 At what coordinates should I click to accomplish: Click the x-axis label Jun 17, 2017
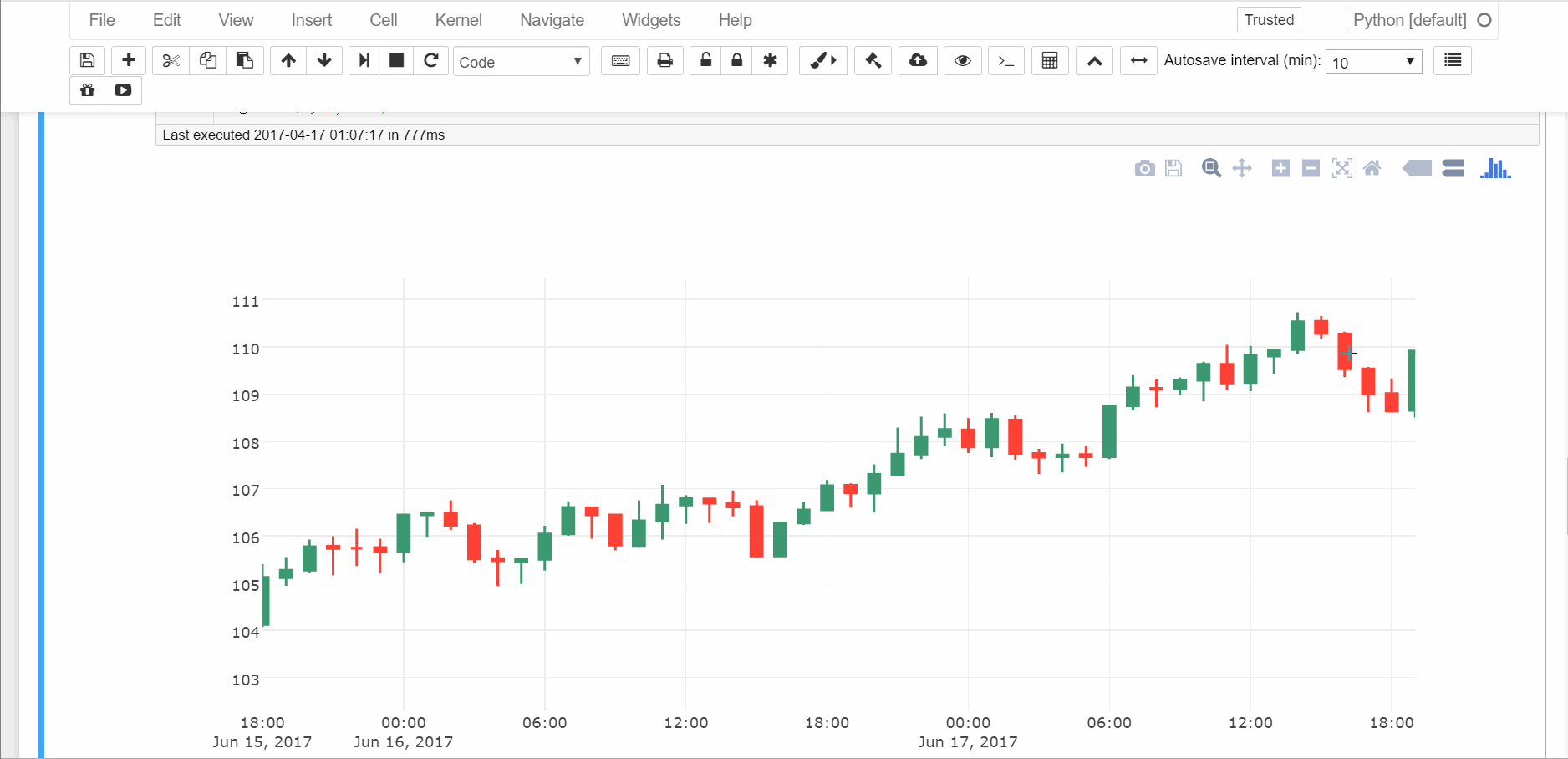pyautogui.click(x=968, y=741)
